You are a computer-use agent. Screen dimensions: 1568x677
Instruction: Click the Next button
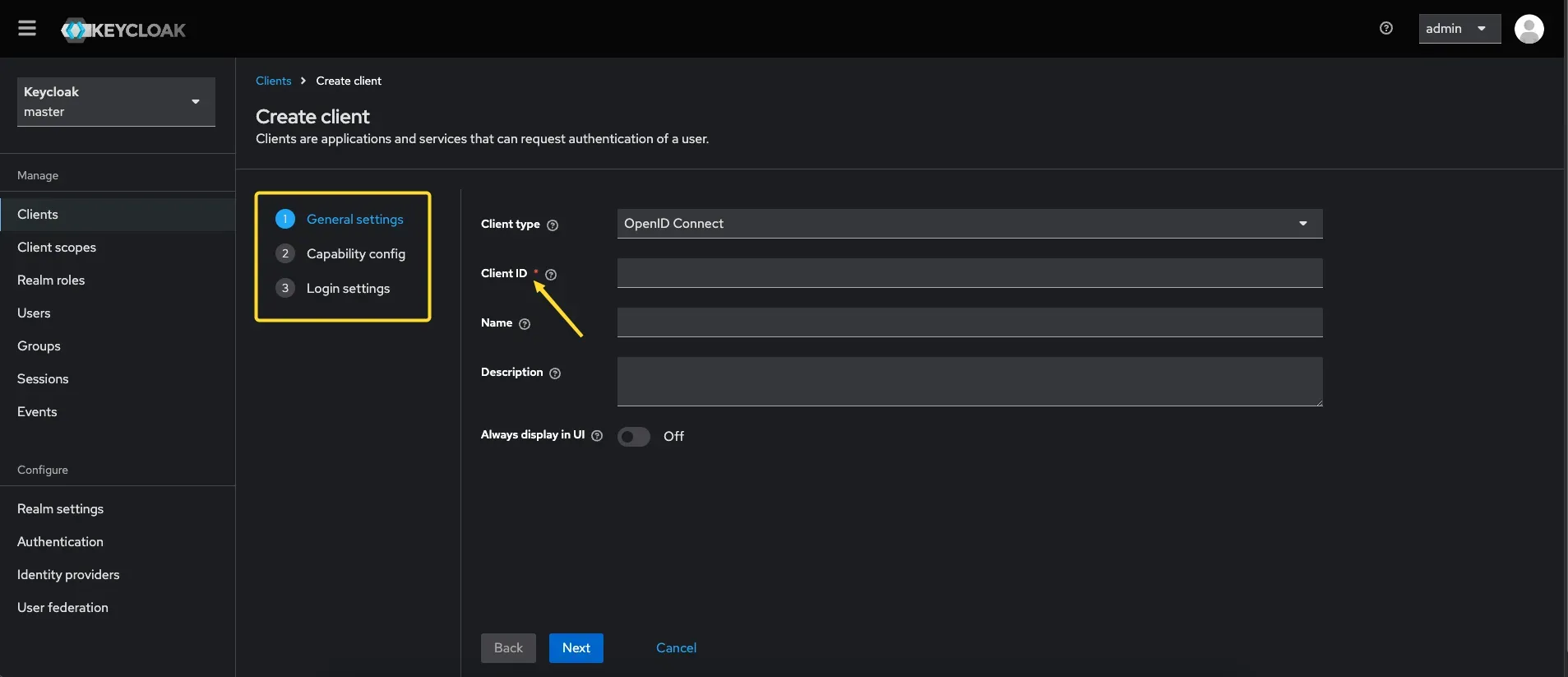(576, 648)
